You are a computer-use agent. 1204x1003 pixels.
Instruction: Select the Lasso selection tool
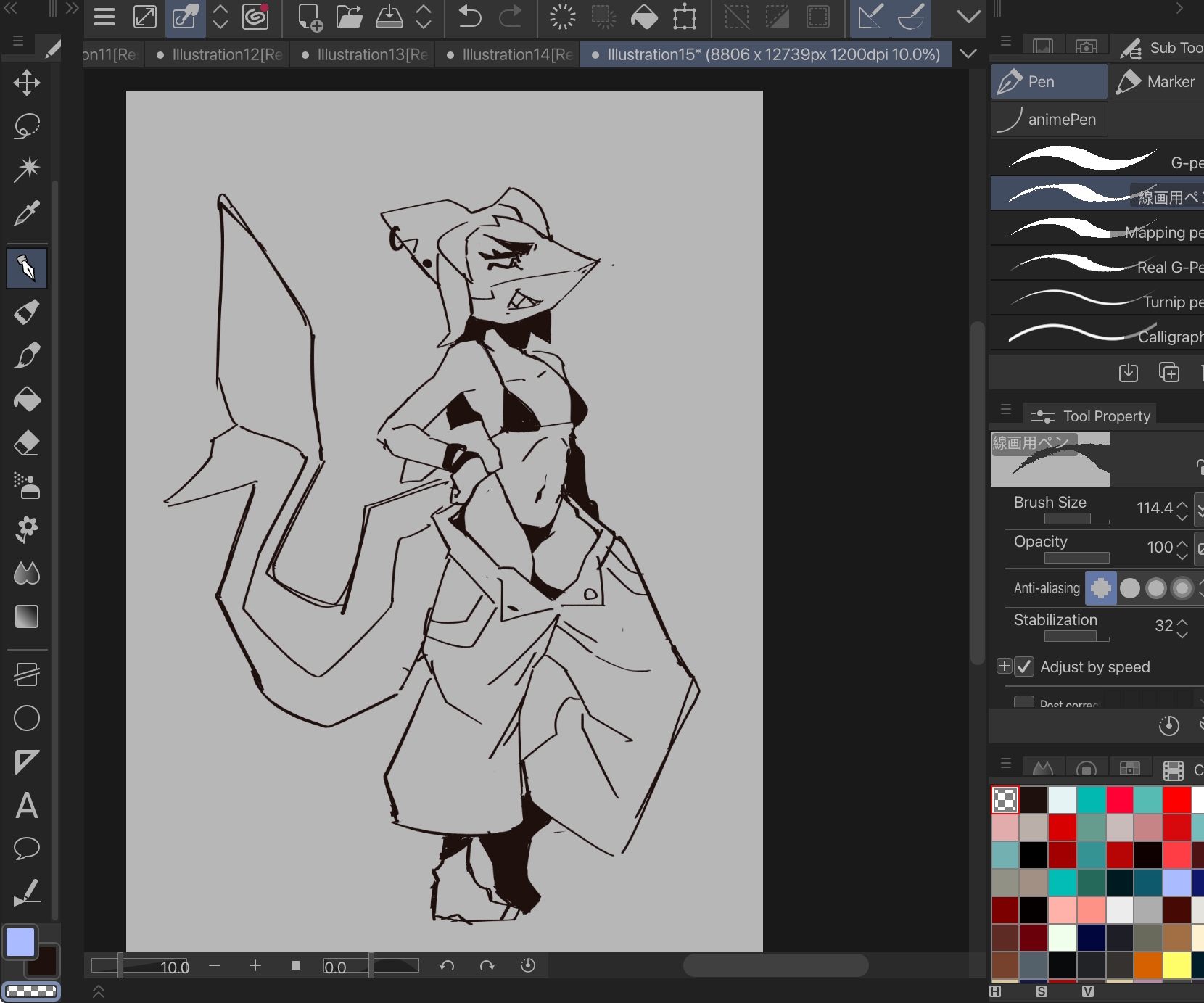27,125
